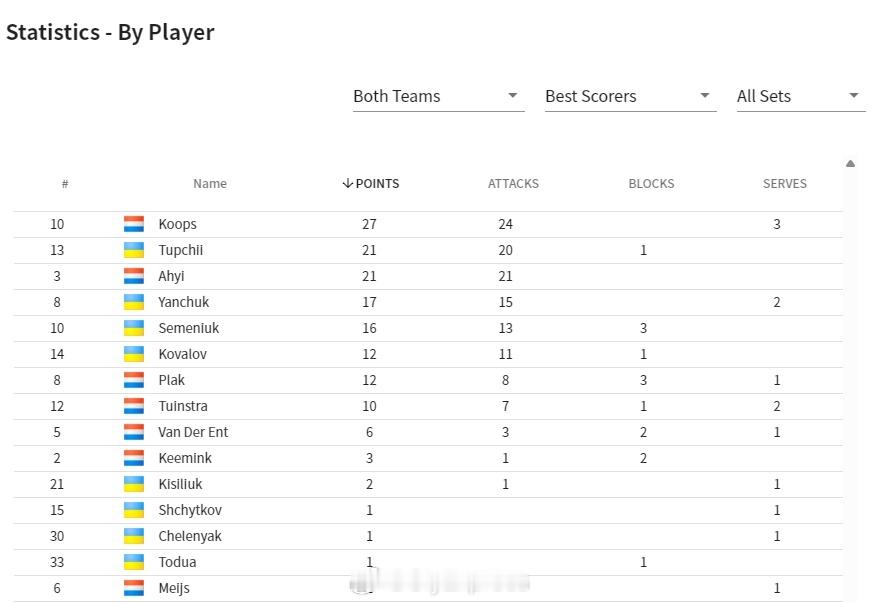The height and width of the screenshot is (603, 882).
Task: Click the flag icon next to Meijs
Action: 134,588
